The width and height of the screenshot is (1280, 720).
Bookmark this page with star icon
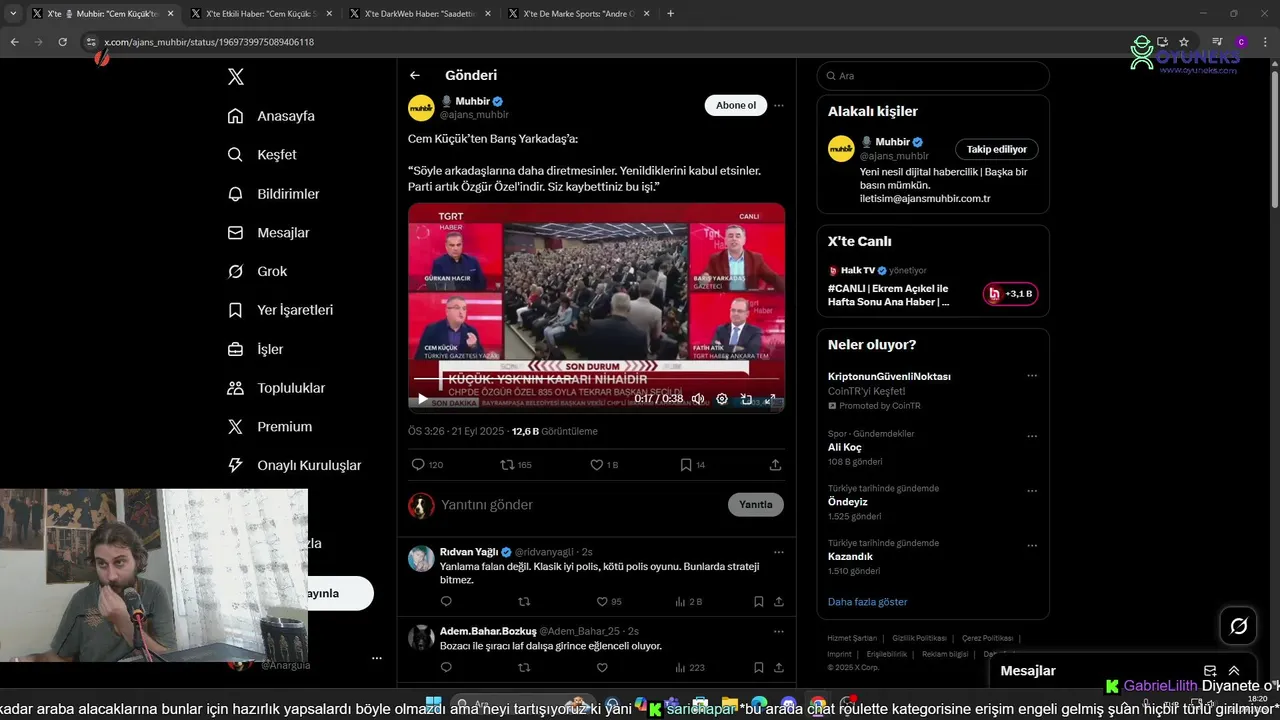(x=1184, y=42)
